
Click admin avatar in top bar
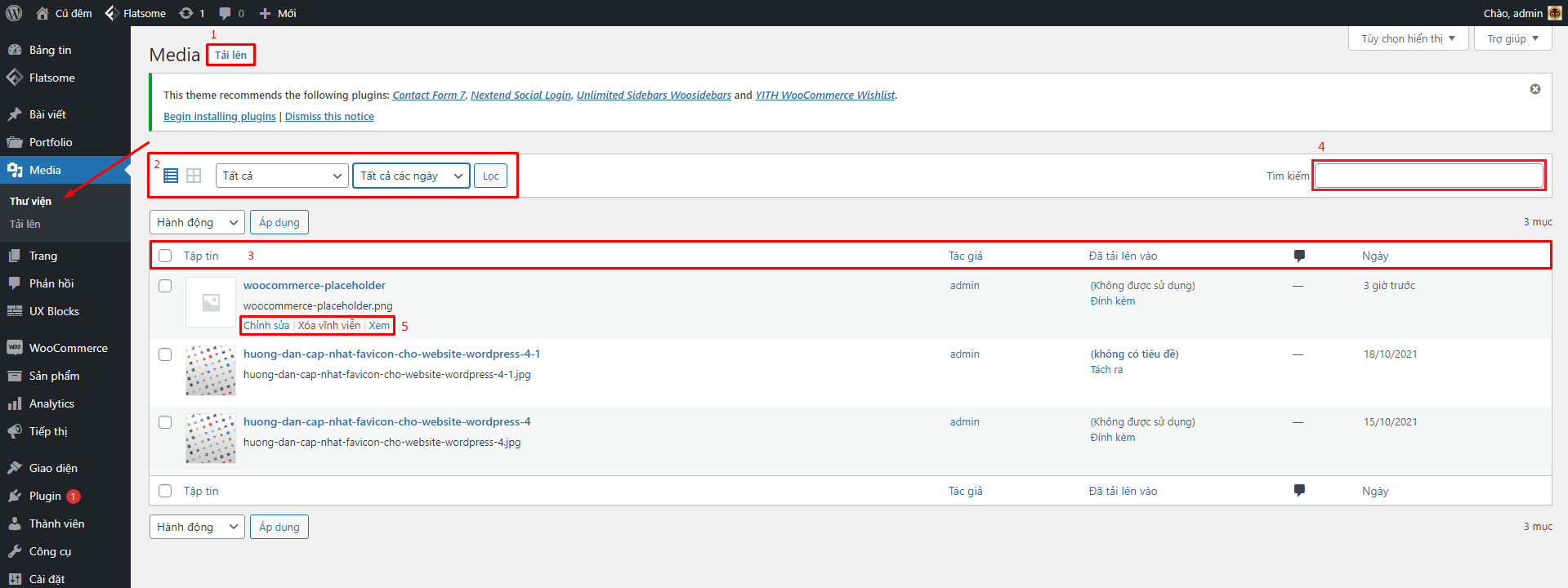pos(1555,13)
